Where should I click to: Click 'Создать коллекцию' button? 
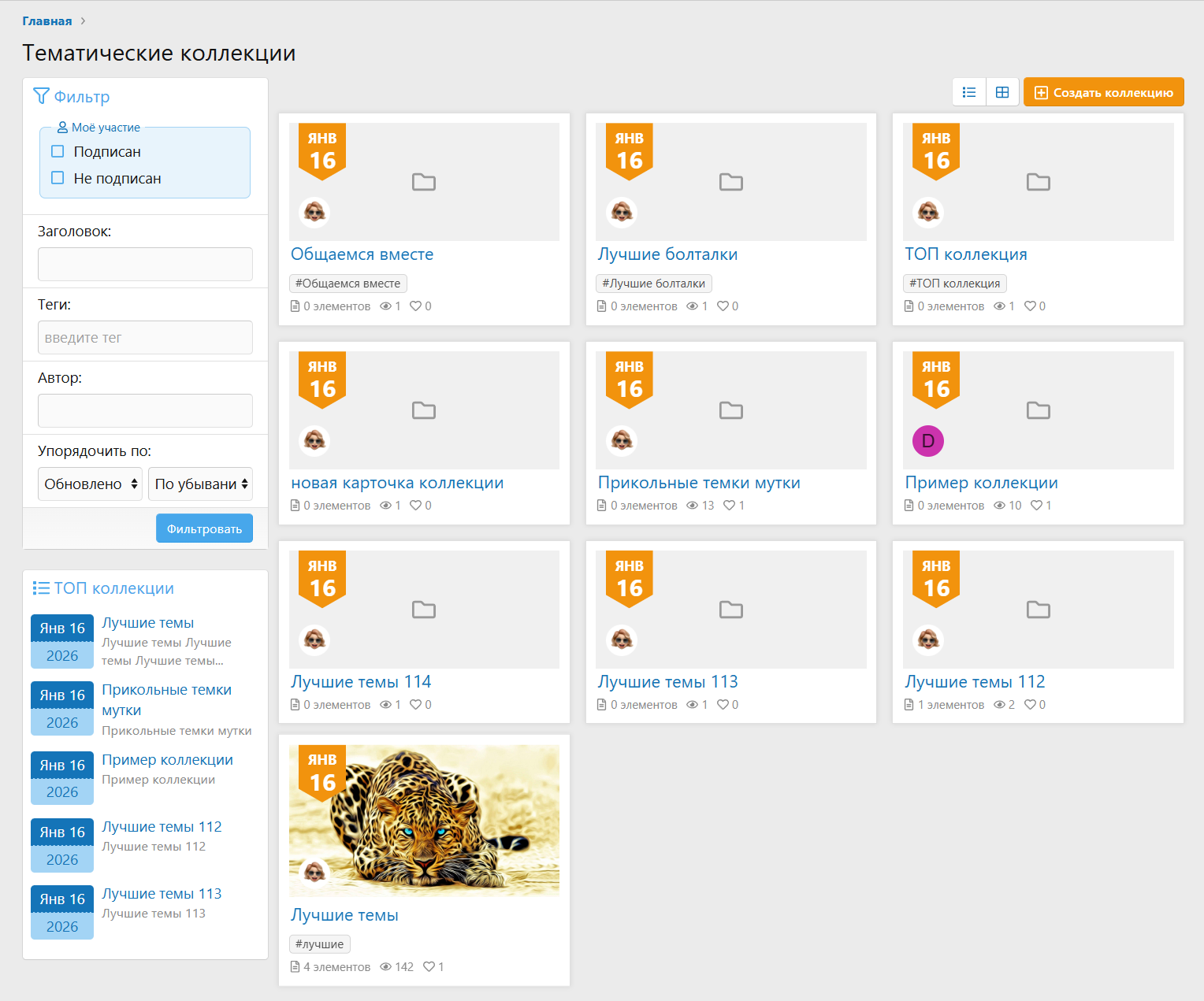click(1103, 92)
